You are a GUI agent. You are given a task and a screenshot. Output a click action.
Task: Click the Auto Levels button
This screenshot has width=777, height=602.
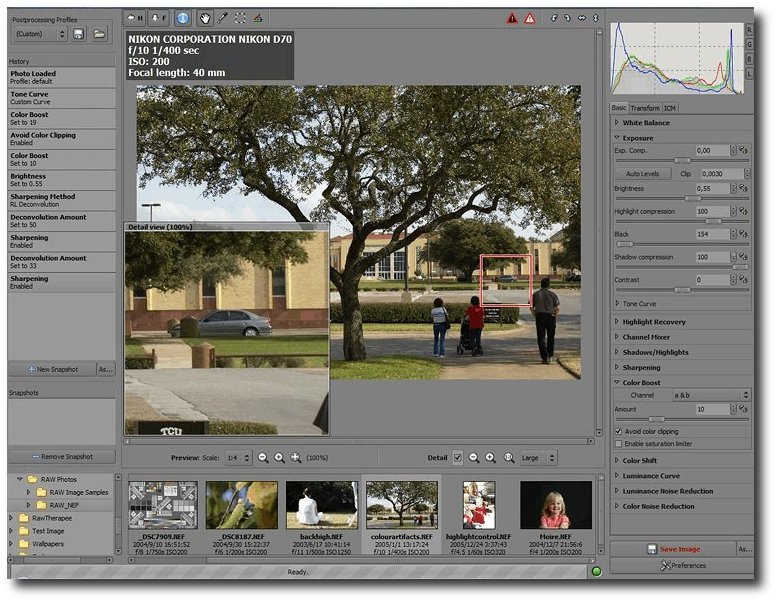click(643, 174)
